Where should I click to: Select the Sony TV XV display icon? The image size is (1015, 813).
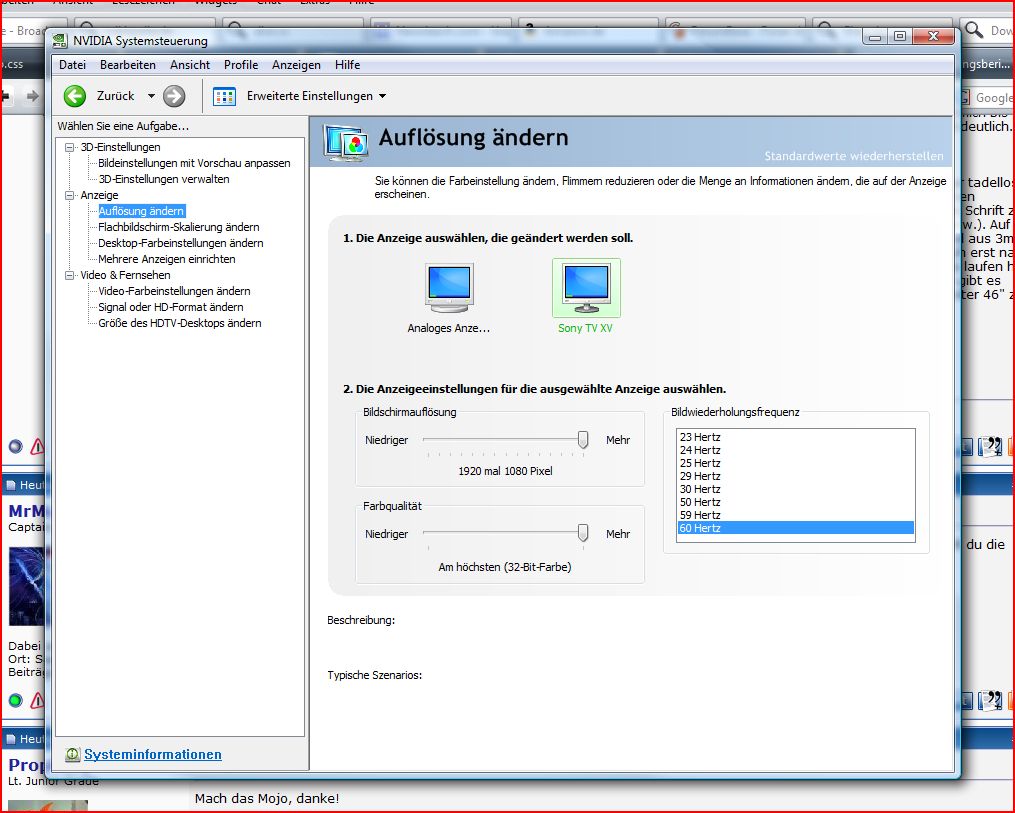[586, 288]
